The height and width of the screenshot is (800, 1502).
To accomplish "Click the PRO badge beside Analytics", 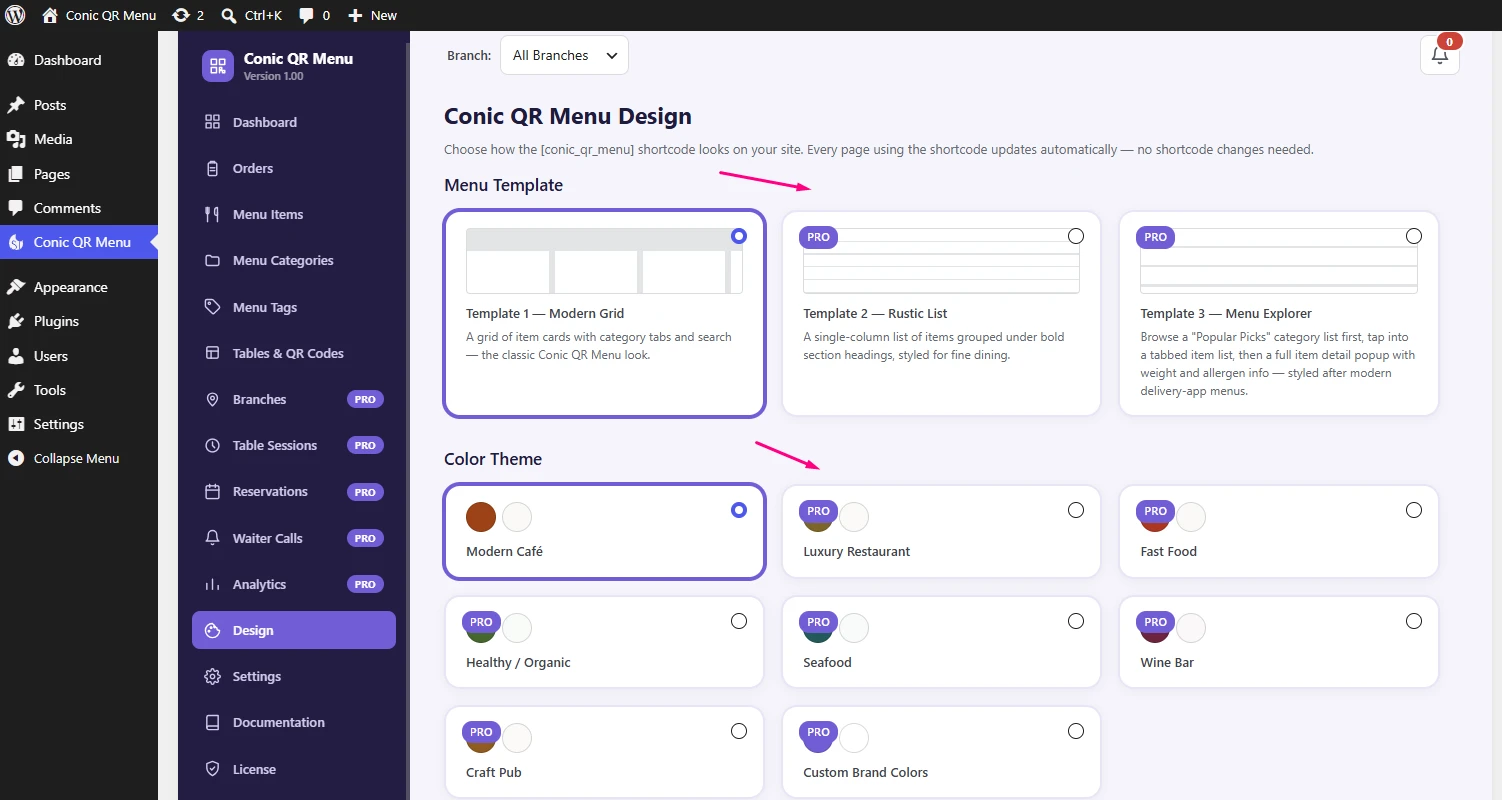I will click(x=365, y=584).
